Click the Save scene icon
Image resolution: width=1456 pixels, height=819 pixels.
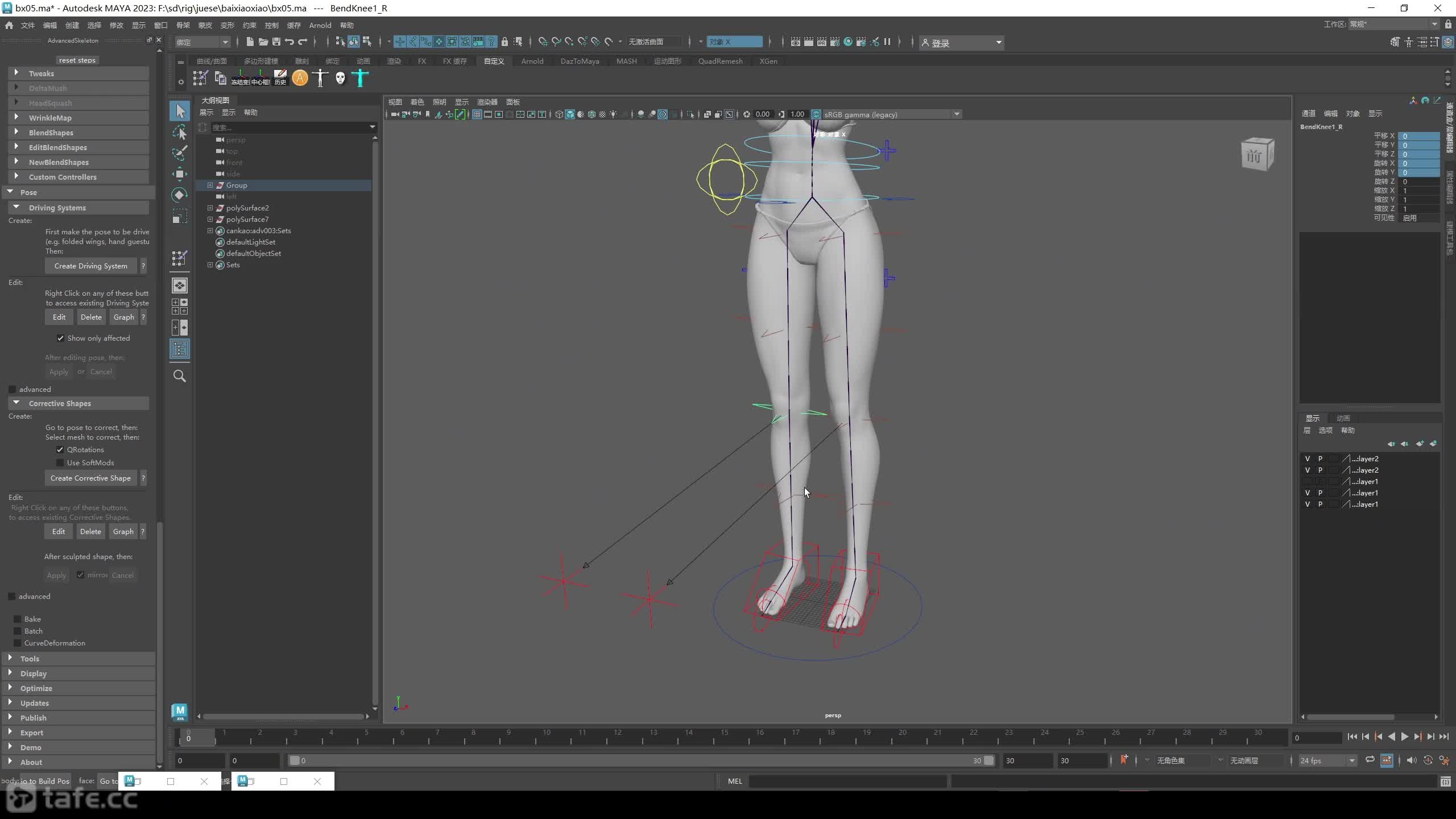pos(276,42)
